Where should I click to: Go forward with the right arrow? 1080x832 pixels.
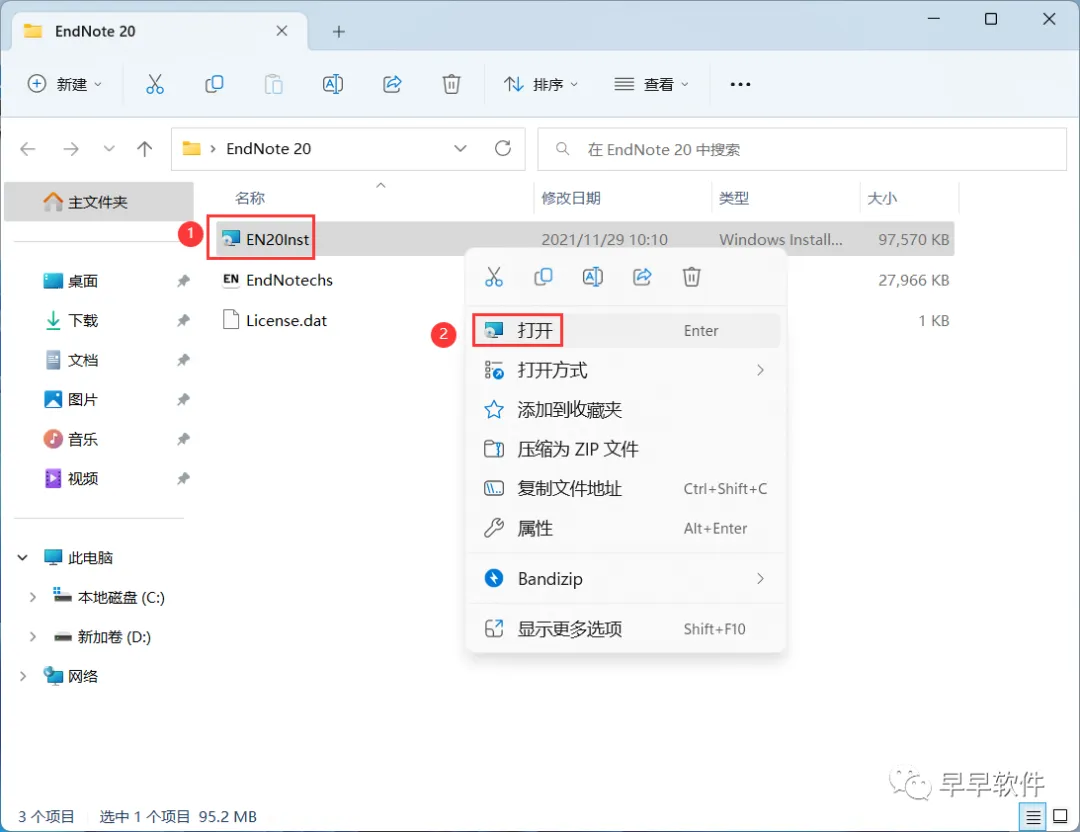(71, 149)
